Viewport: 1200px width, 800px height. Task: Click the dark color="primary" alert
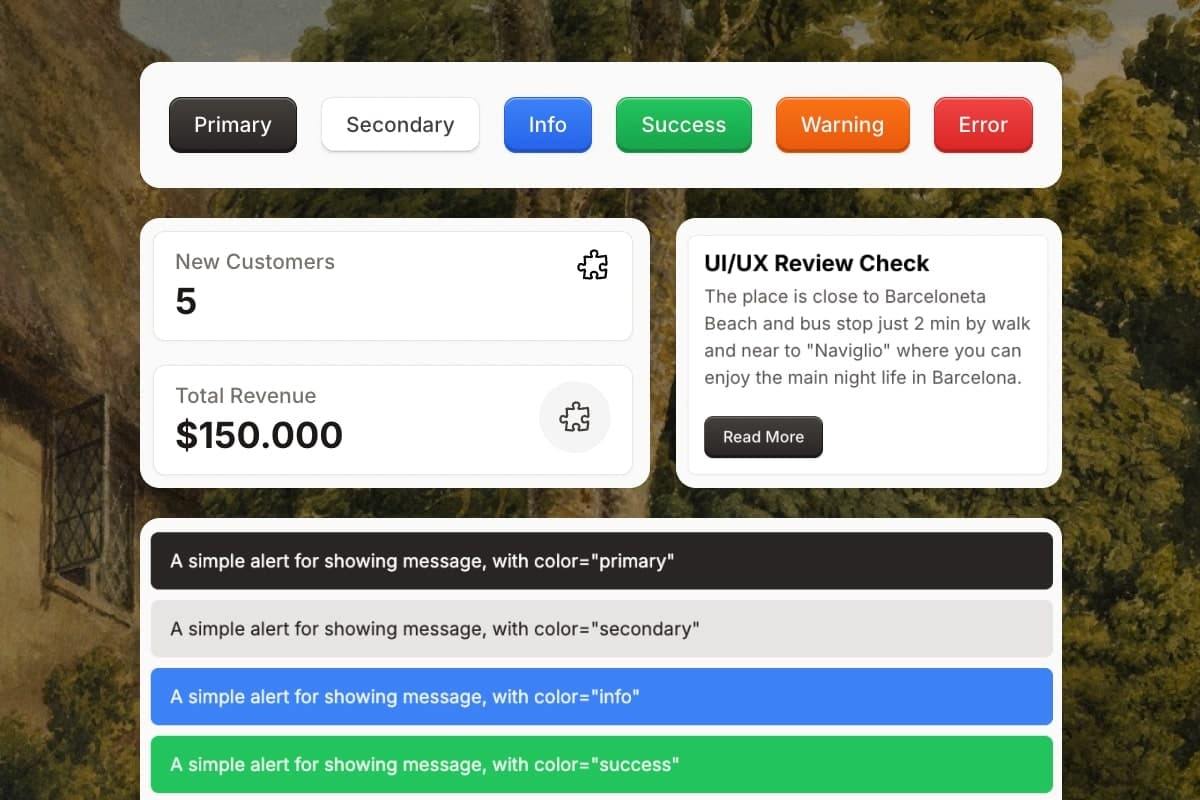(x=601, y=561)
